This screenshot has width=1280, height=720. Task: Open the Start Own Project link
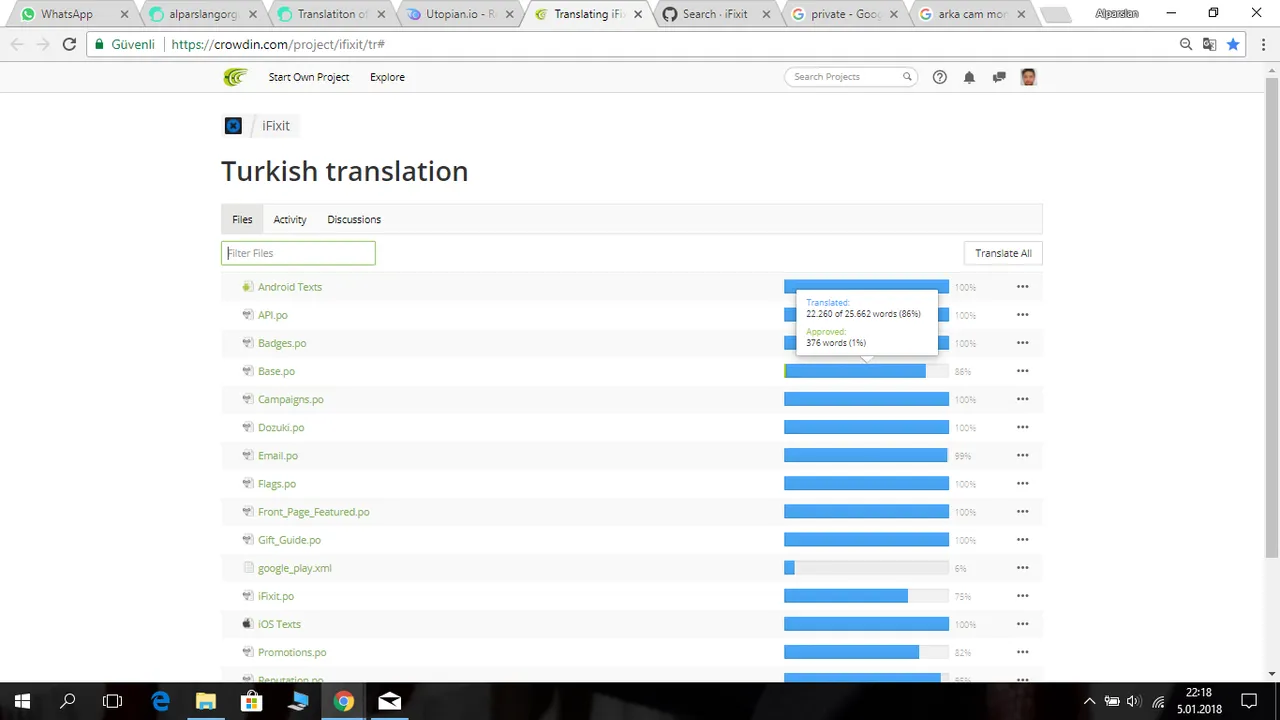pos(308,77)
